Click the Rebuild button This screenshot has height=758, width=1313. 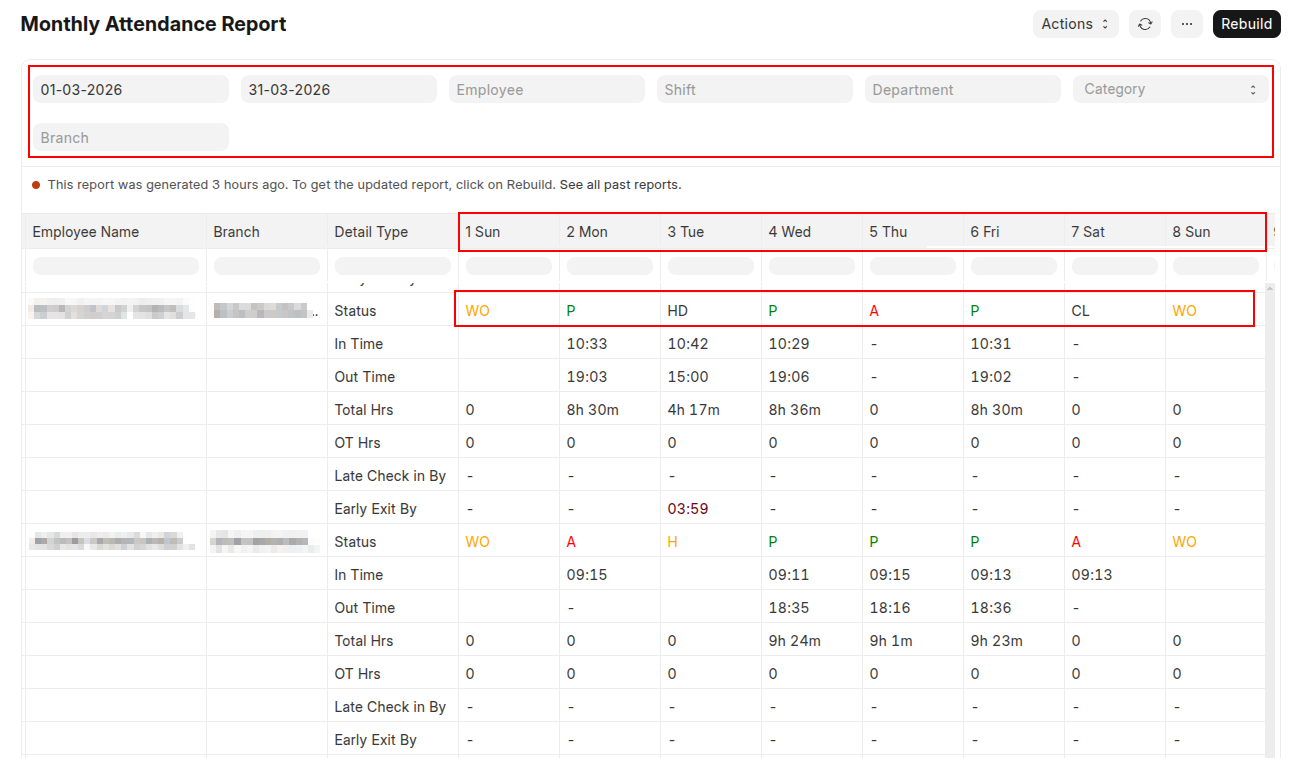click(1246, 23)
